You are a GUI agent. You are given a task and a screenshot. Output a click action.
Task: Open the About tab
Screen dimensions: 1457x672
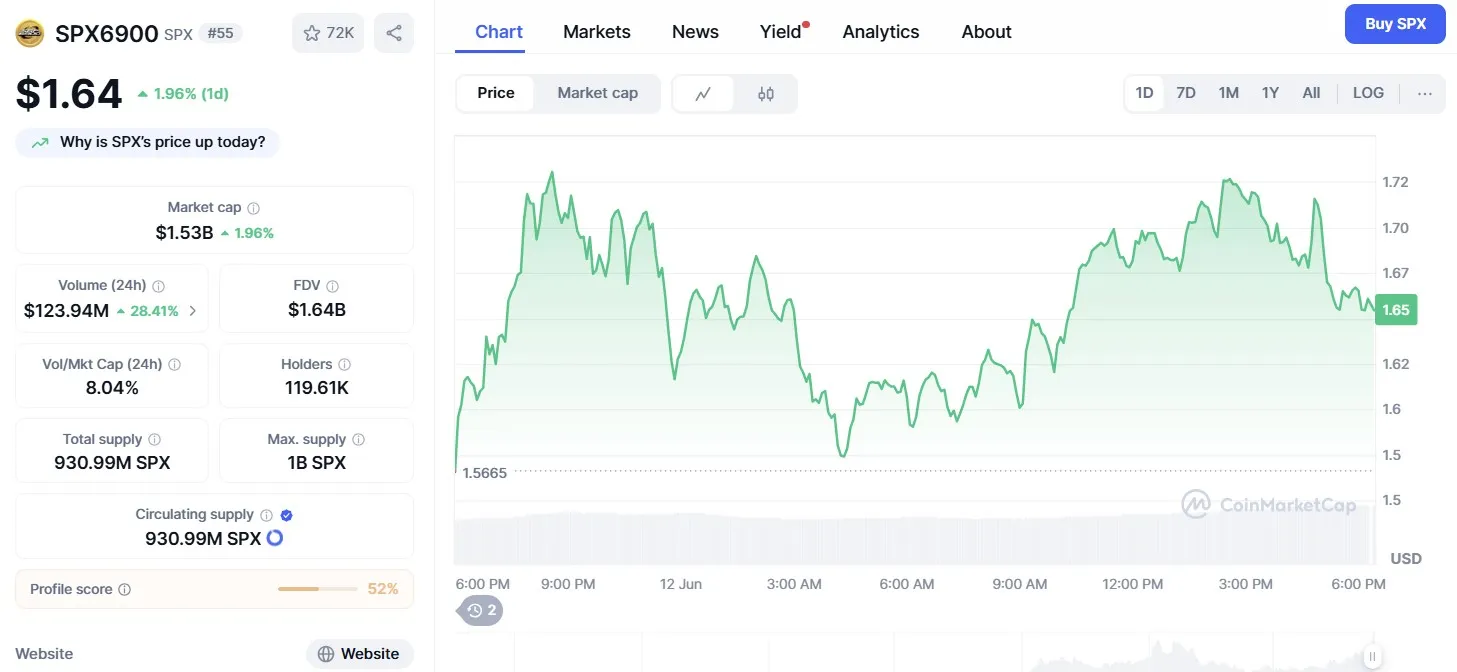tap(986, 32)
